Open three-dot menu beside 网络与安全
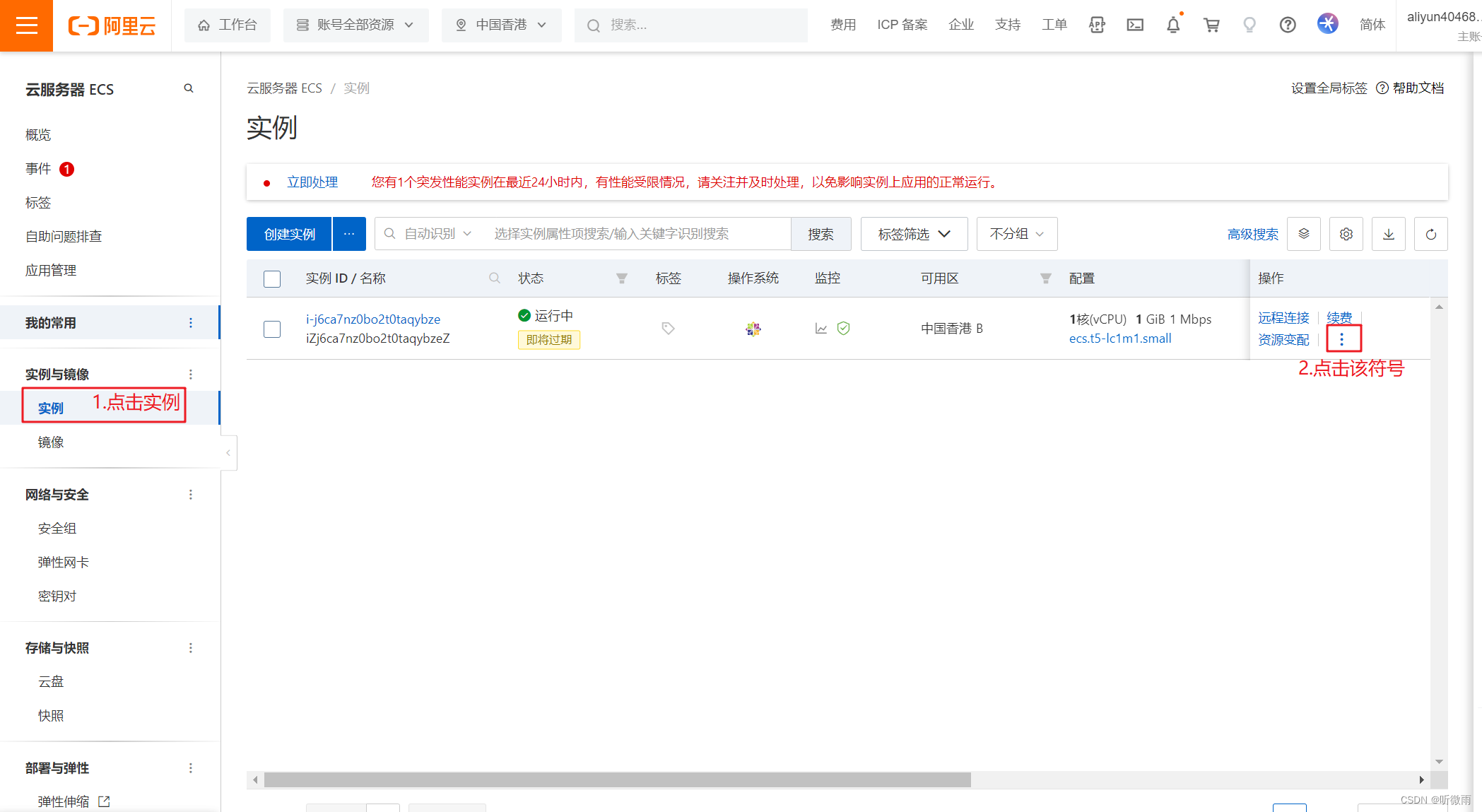This screenshot has height=812, width=1482. [x=191, y=495]
